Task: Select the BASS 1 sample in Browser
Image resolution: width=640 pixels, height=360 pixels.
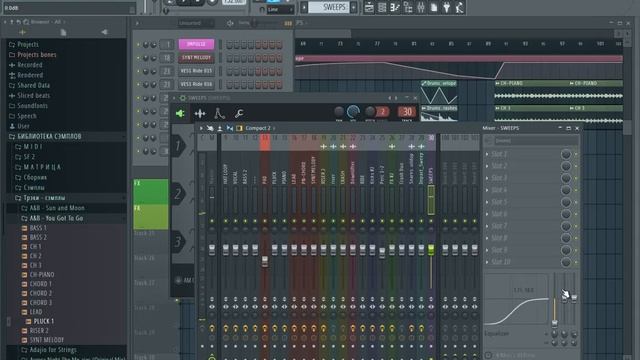Action: [38, 228]
